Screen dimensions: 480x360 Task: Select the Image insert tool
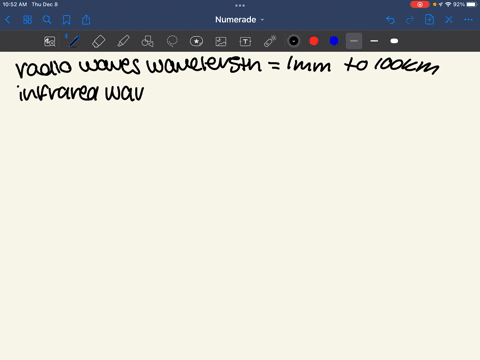pos(221,41)
